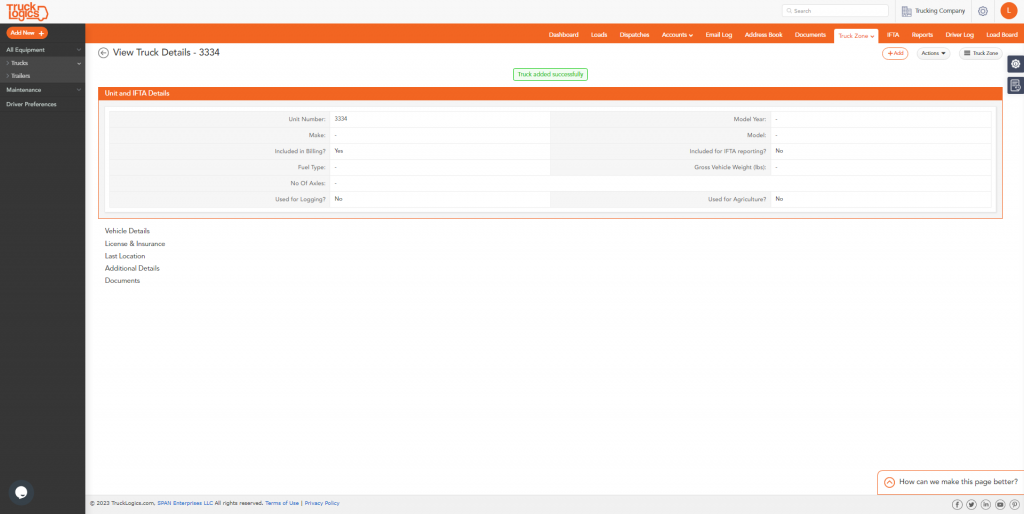Click the Unit Number value 3334
The image size is (1024, 514).
(x=340, y=119)
